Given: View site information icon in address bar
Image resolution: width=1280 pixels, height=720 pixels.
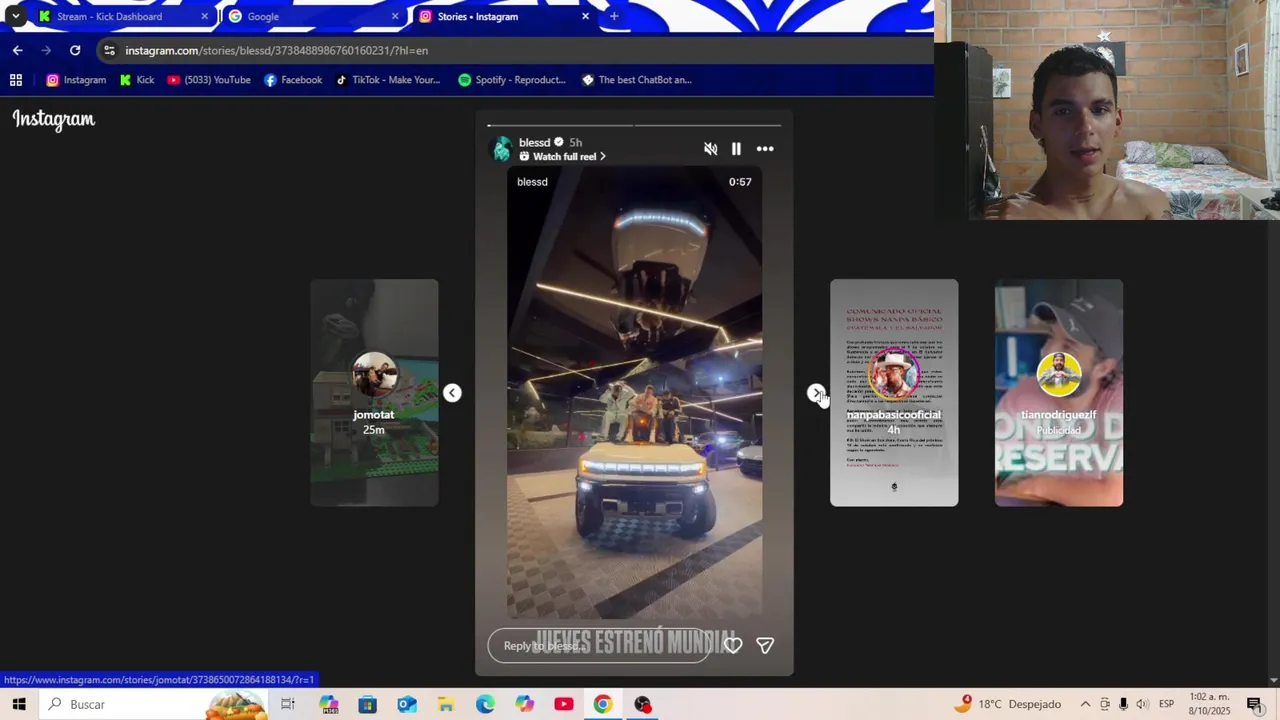Looking at the screenshot, I should (110, 51).
